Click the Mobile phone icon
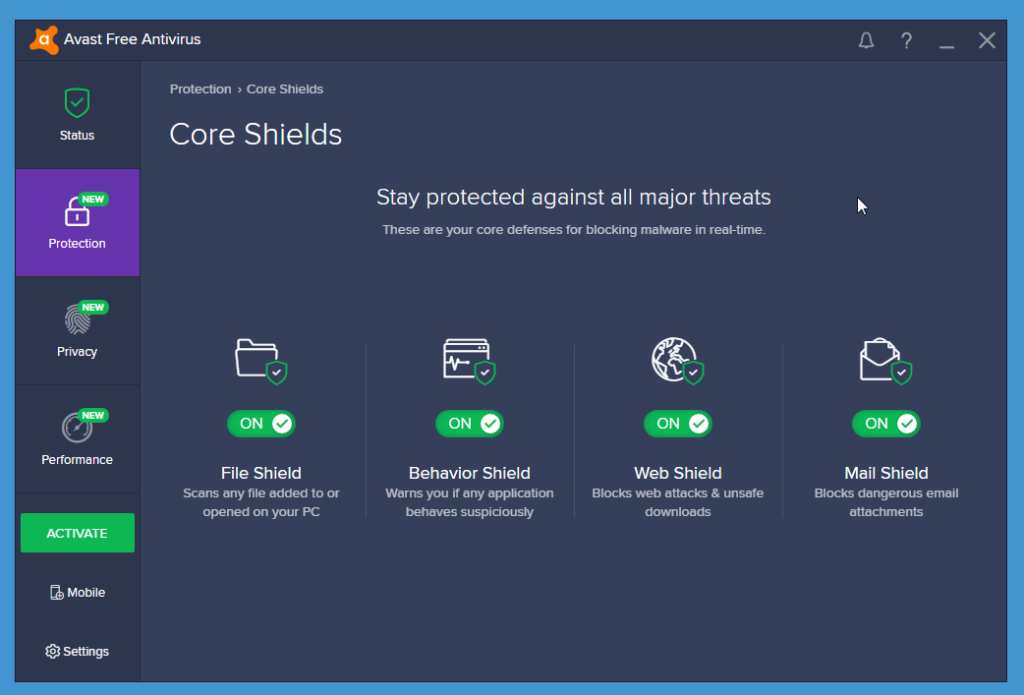The image size is (1024, 695). [57, 592]
